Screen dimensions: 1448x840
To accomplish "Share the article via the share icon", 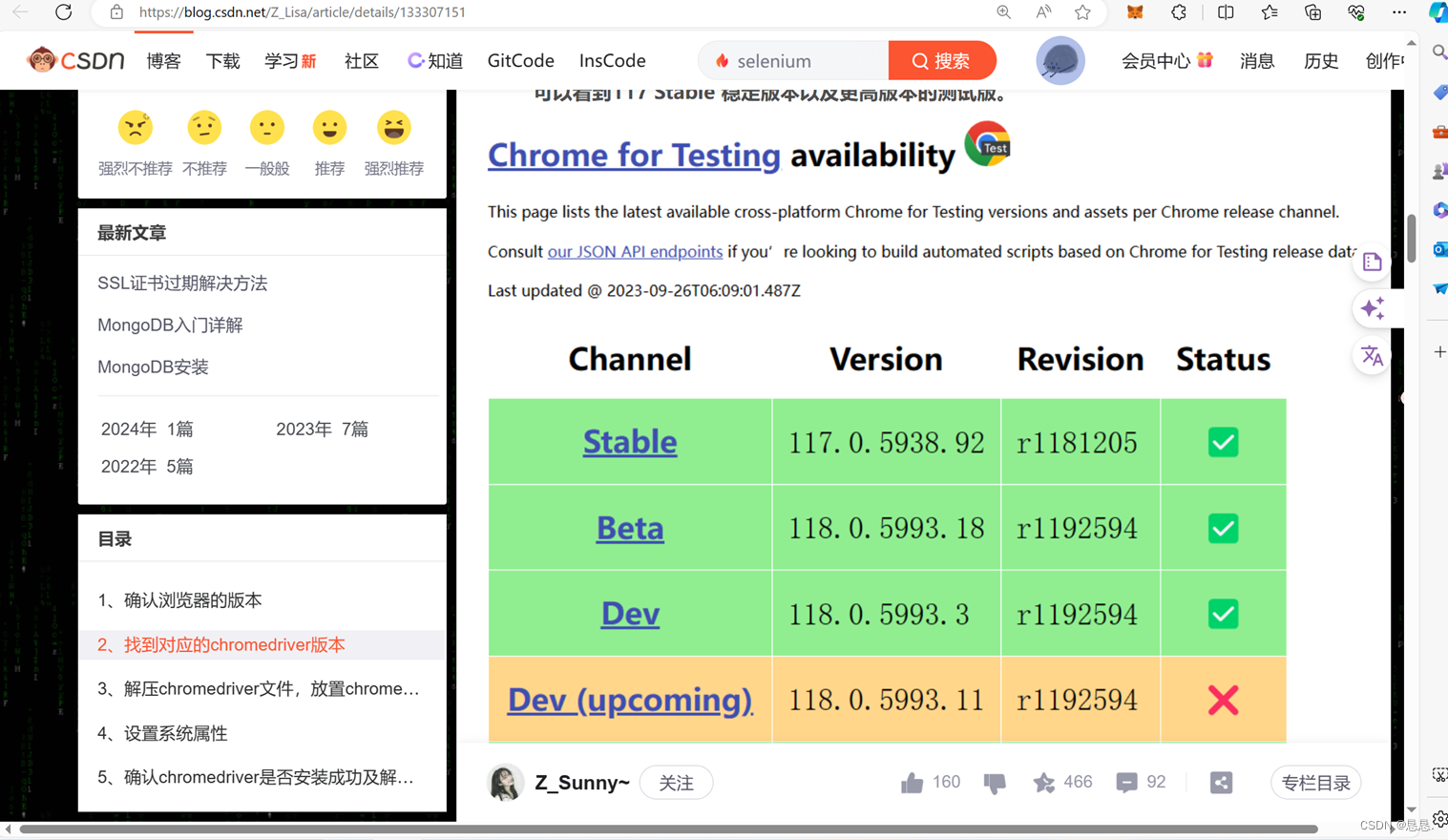I will [x=1222, y=782].
